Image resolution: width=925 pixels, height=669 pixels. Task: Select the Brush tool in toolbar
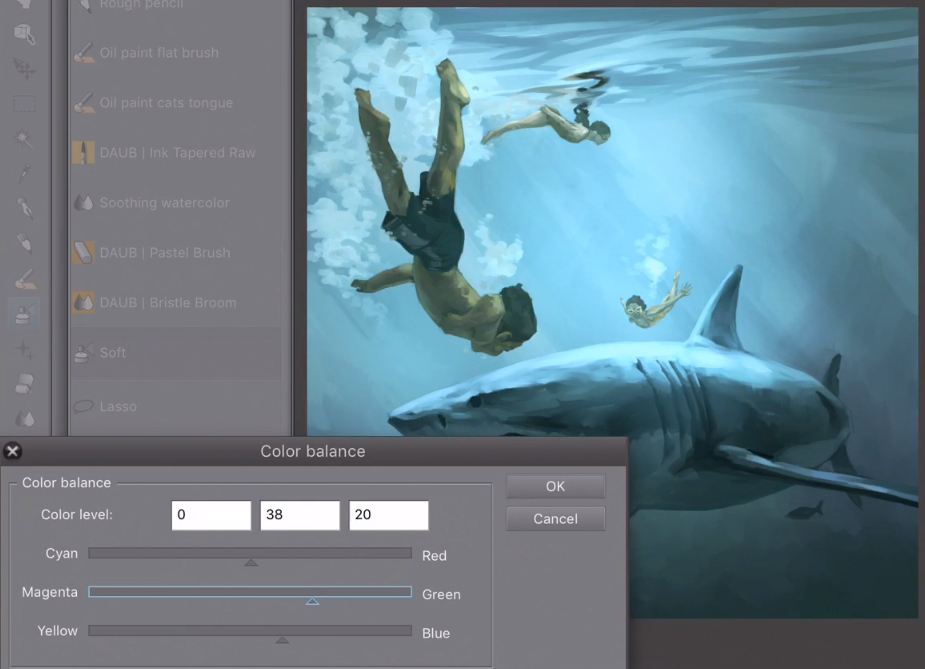coord(25,278)
